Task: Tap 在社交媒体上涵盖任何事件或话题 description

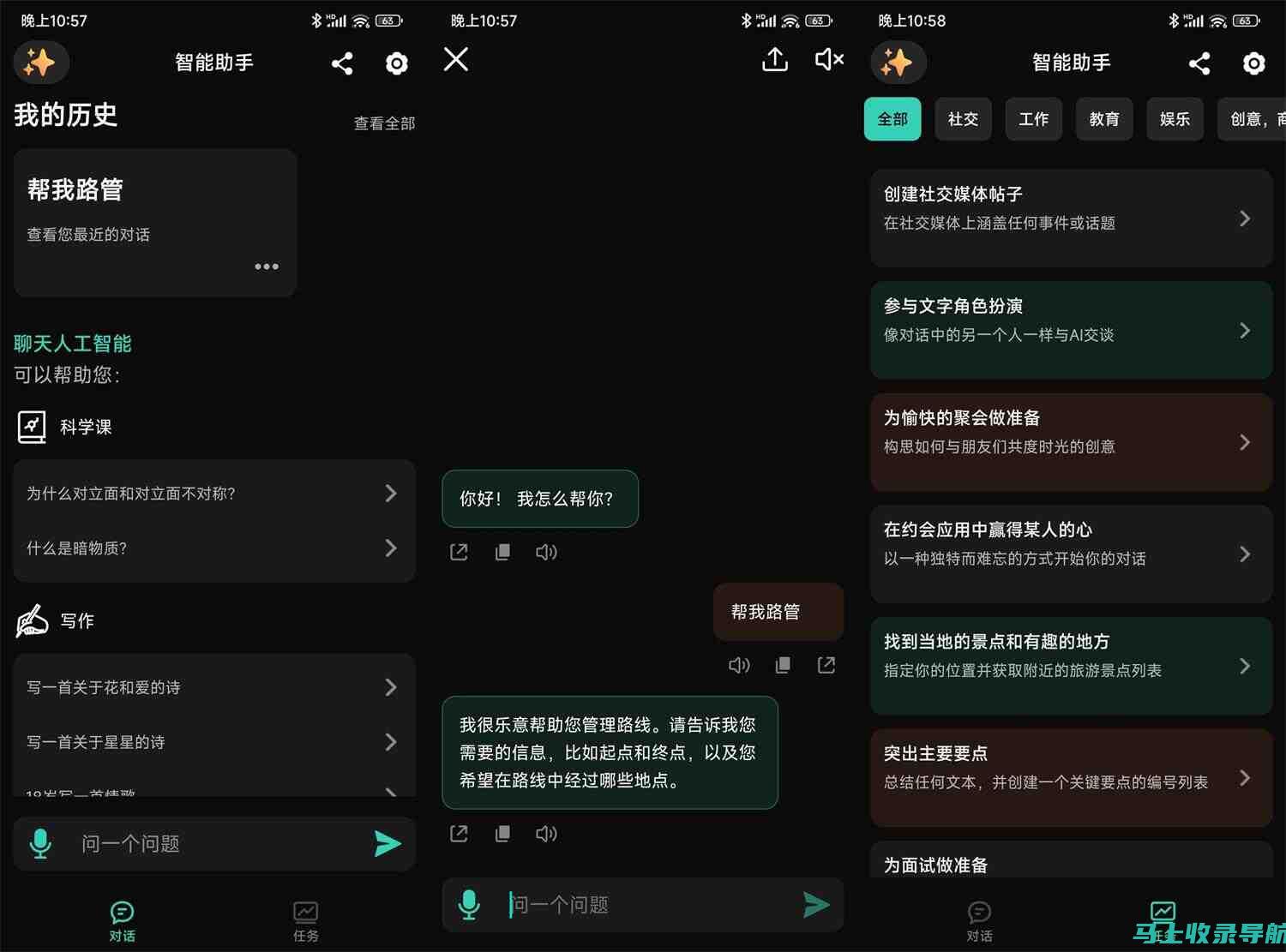Action: coord(1000,223)
